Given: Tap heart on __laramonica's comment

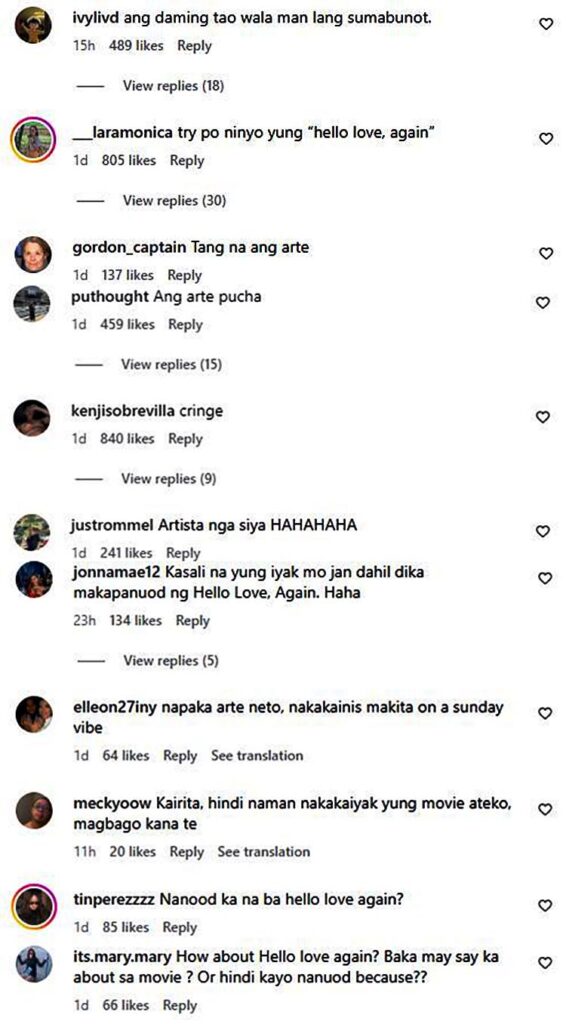Looking at the screenshot, I should 545,138.
